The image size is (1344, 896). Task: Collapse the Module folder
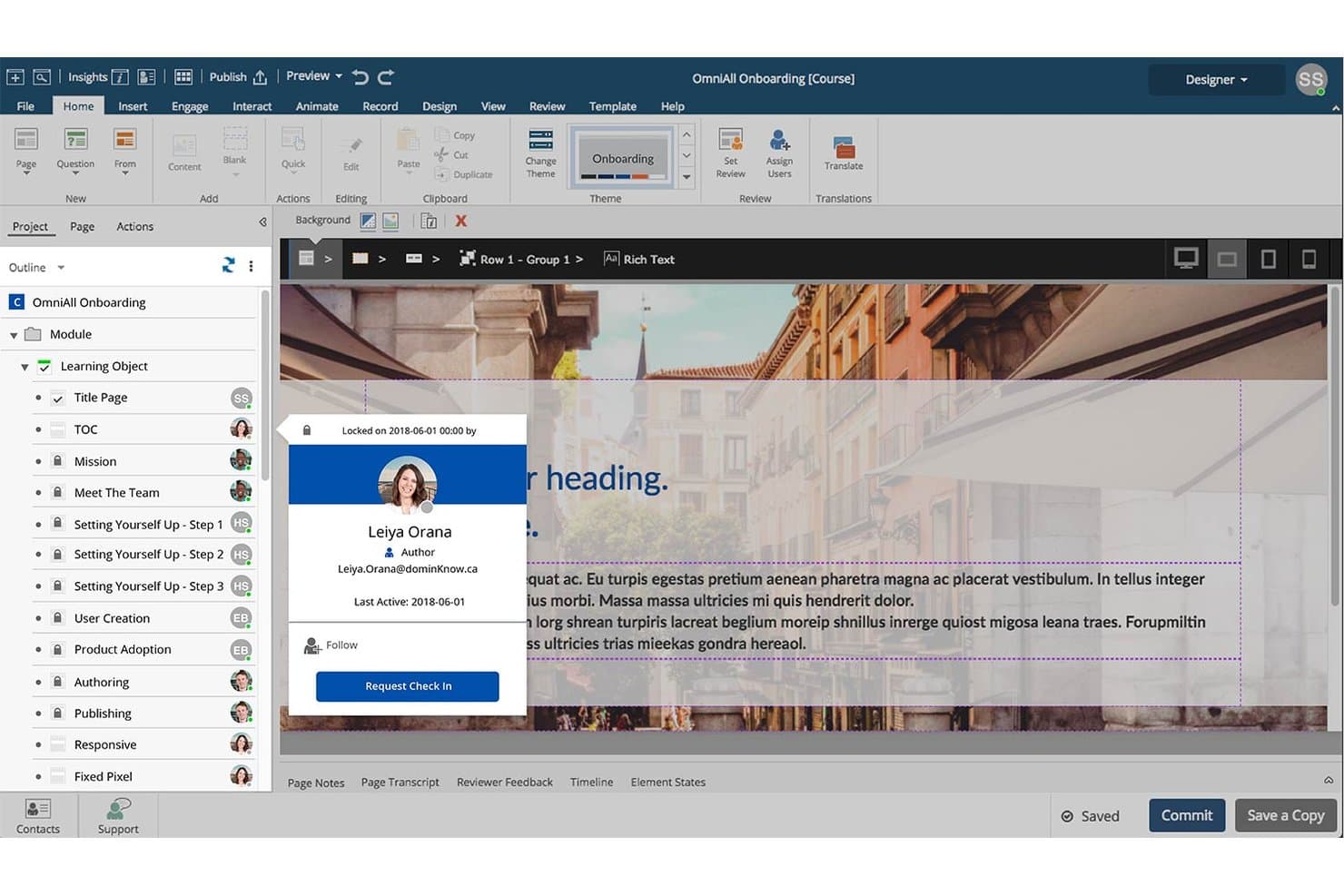14,335
